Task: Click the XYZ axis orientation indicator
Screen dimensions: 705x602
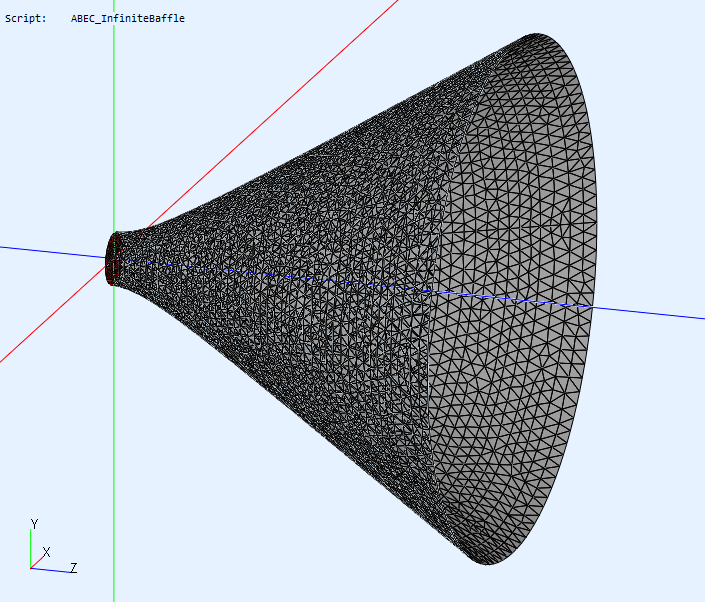Action: pos(53,546)
